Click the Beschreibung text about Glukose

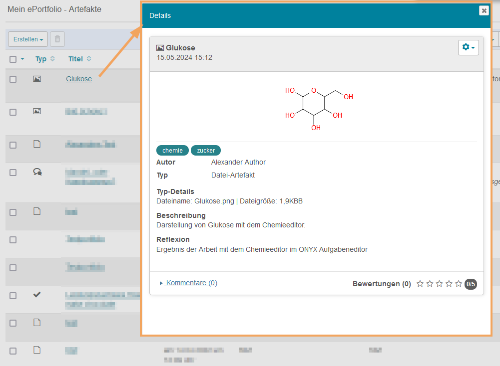231,225
